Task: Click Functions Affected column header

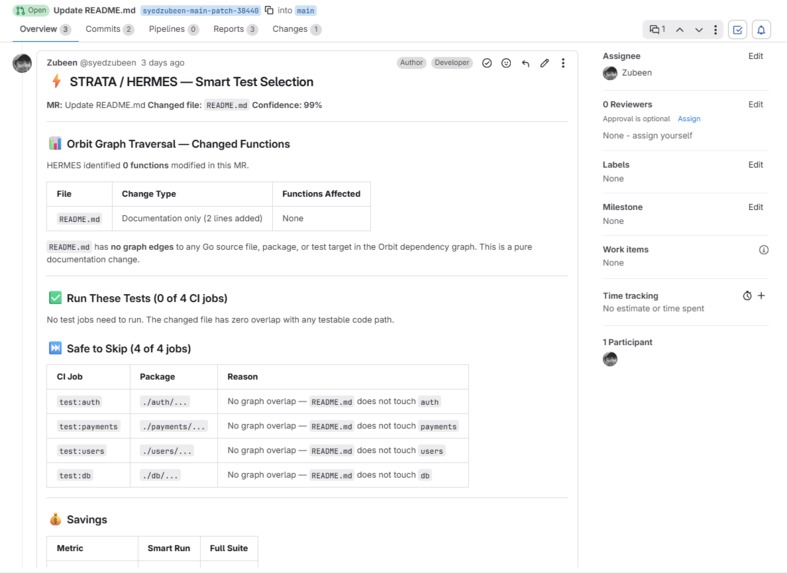Action: tap(321, 194)
